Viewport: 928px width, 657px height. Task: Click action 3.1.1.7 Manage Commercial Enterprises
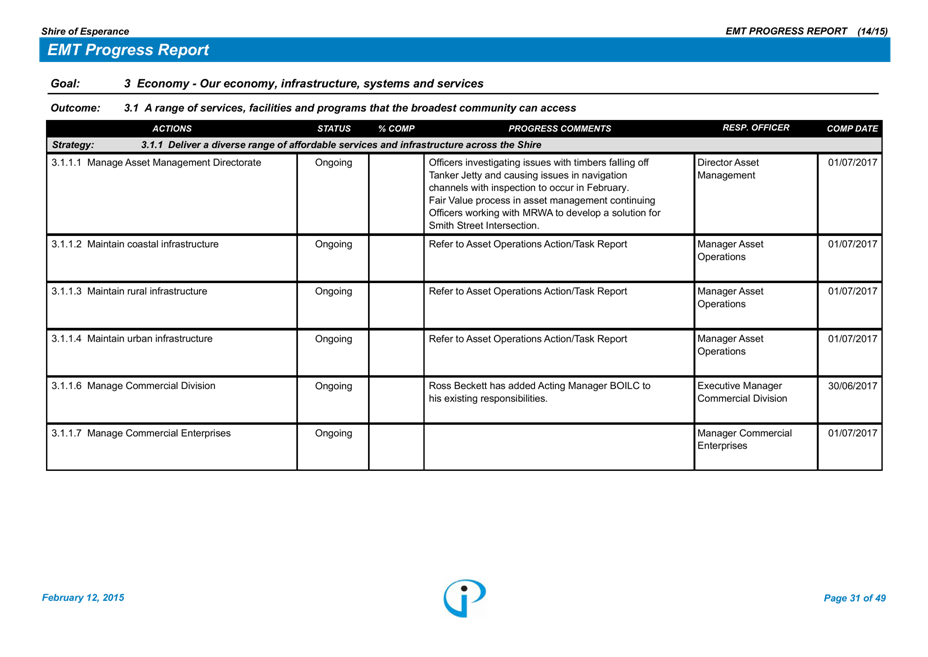pyautogui.click(x=140, y=434)
